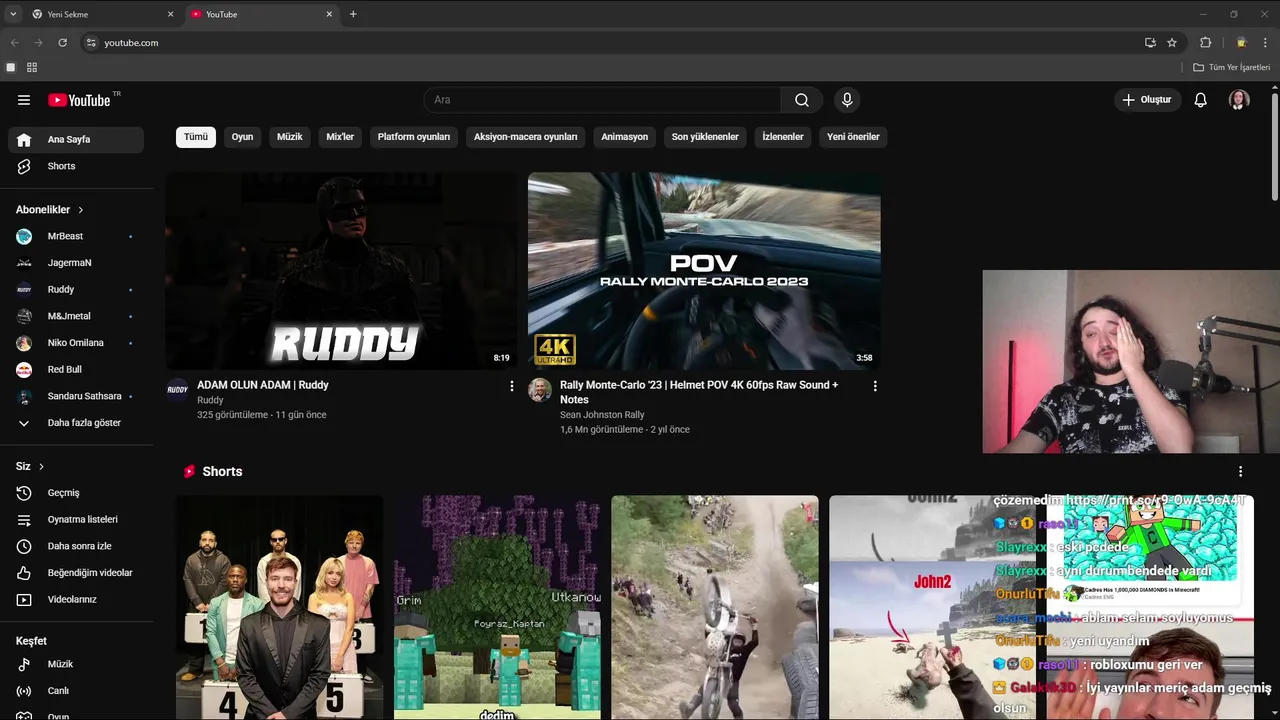The image size is (1280, 720).
Task: Expand the Abonelikler section arrow
Action: pyautogui.click(x=81, y=210)
